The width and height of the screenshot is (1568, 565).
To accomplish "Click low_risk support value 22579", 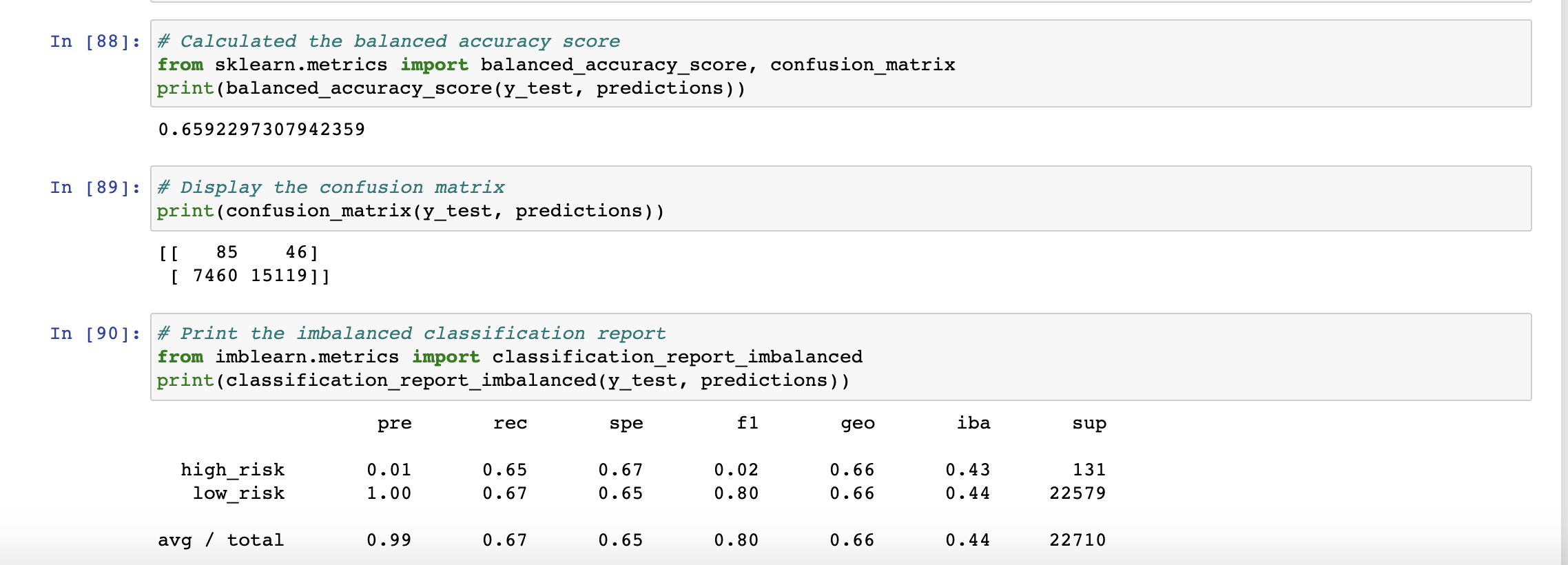I will click(1077, 493).
